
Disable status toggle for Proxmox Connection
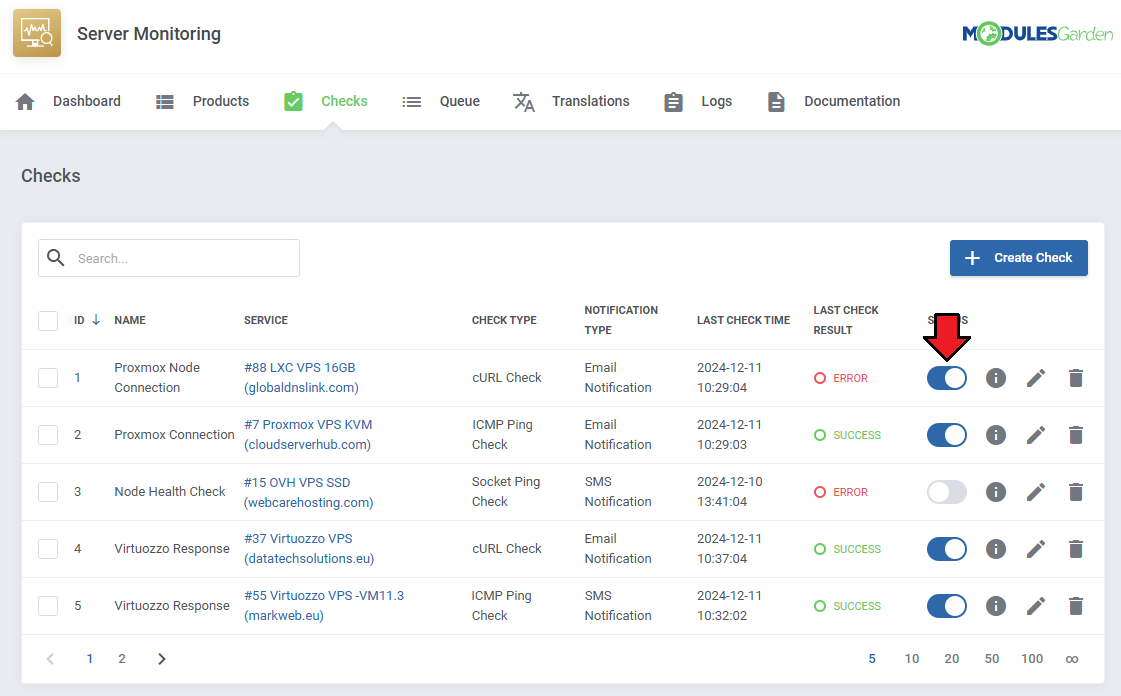click(947, 435)
